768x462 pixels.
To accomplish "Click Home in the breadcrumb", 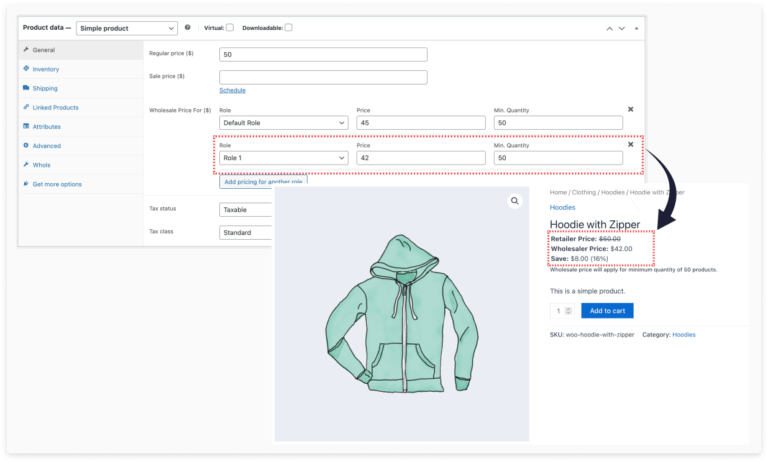I will [558, 192].
